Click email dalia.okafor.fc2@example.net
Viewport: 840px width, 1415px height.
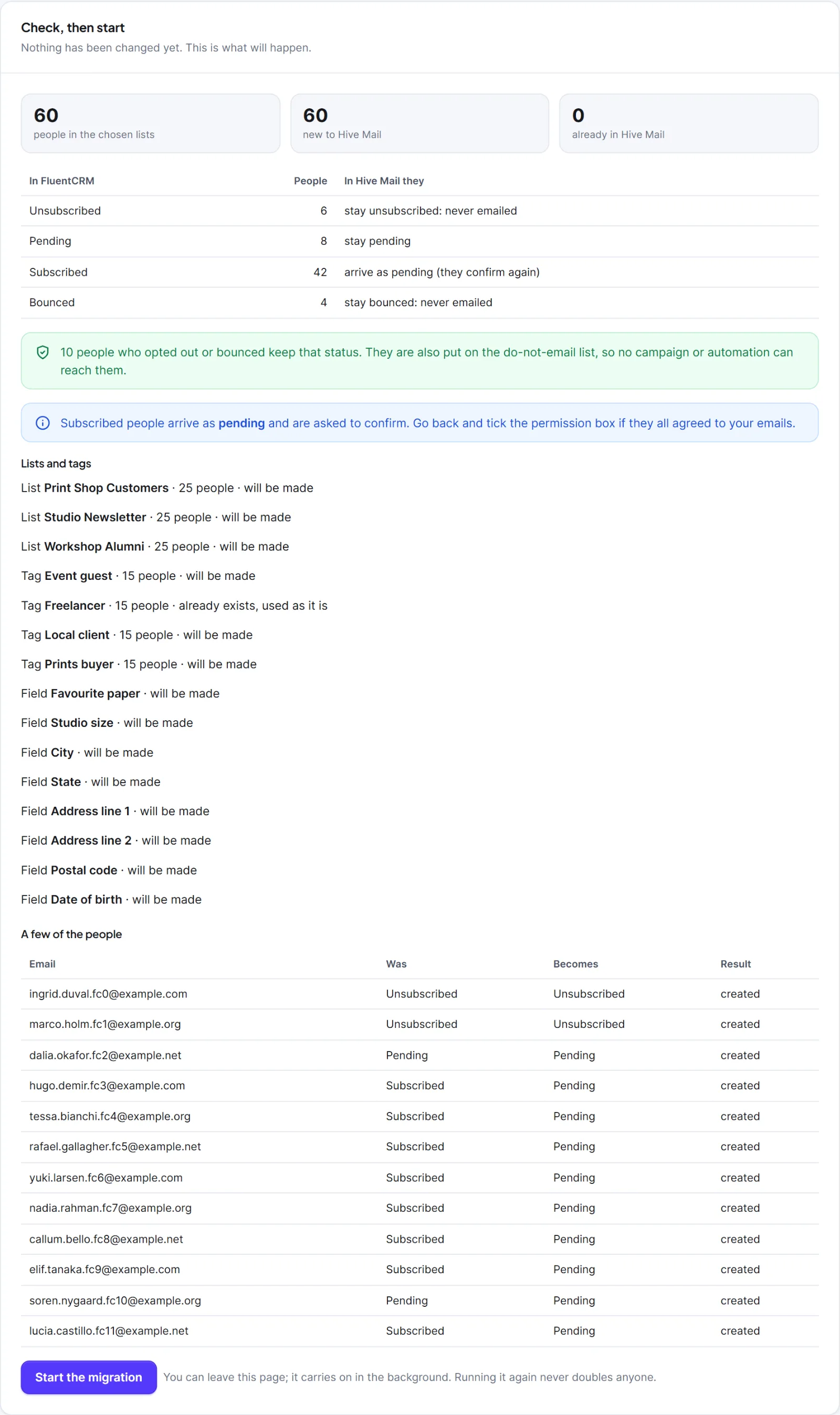[106, 1055]
